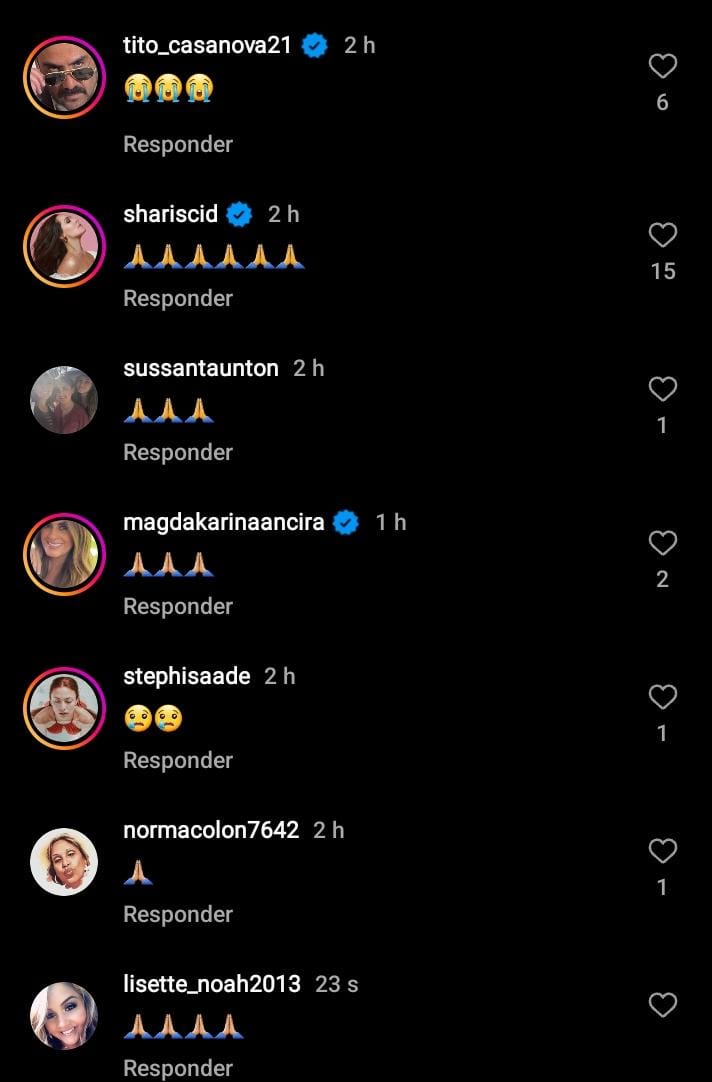Tap magdakarinaancira's story avatar

tap(64, 554)
